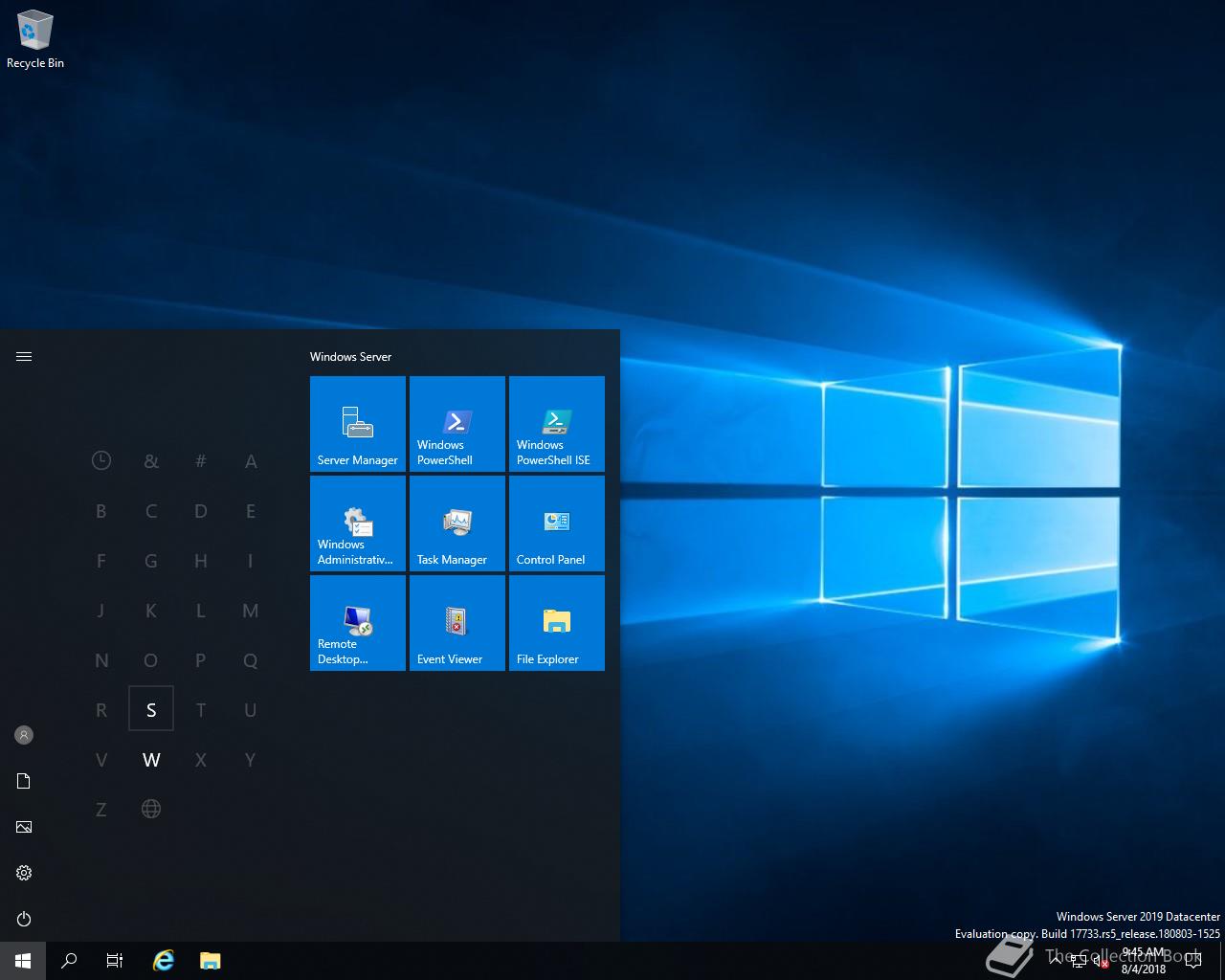Open the Windows PowerShell ISE tile

click(557, 424)
